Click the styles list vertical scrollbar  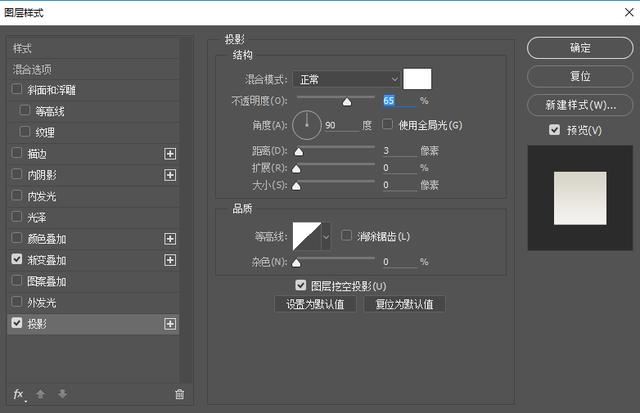(186, 210)
